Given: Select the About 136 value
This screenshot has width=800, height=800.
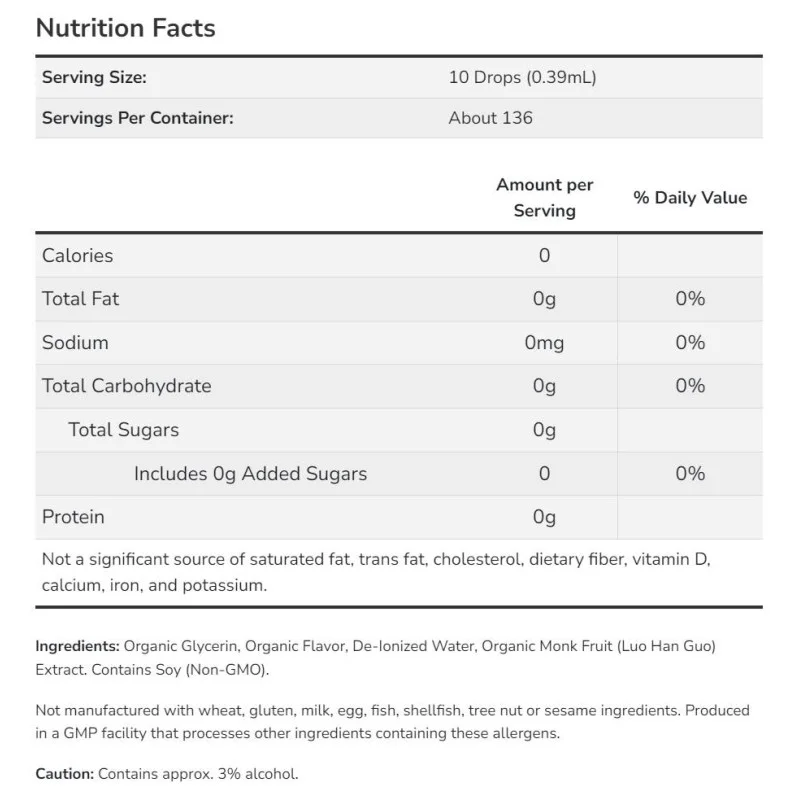Looking at the screenshot, I should 490,118.
